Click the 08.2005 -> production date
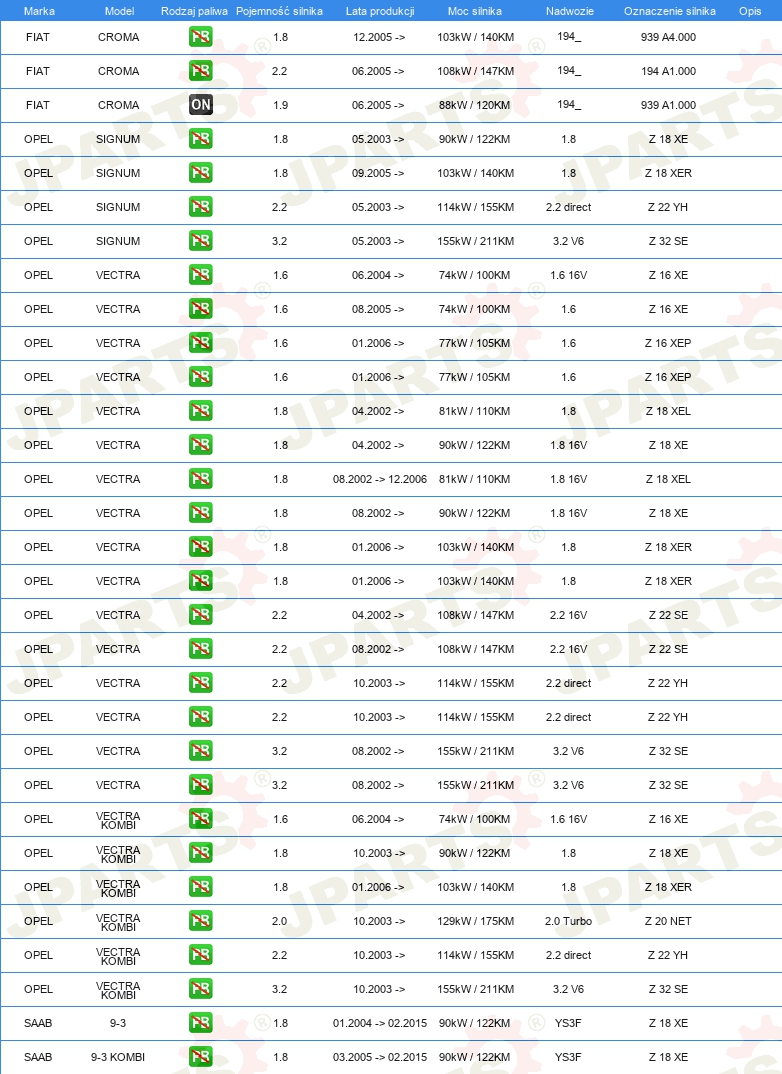The width and height of the screenshot is (782, 1074). [x=378, y=309]
